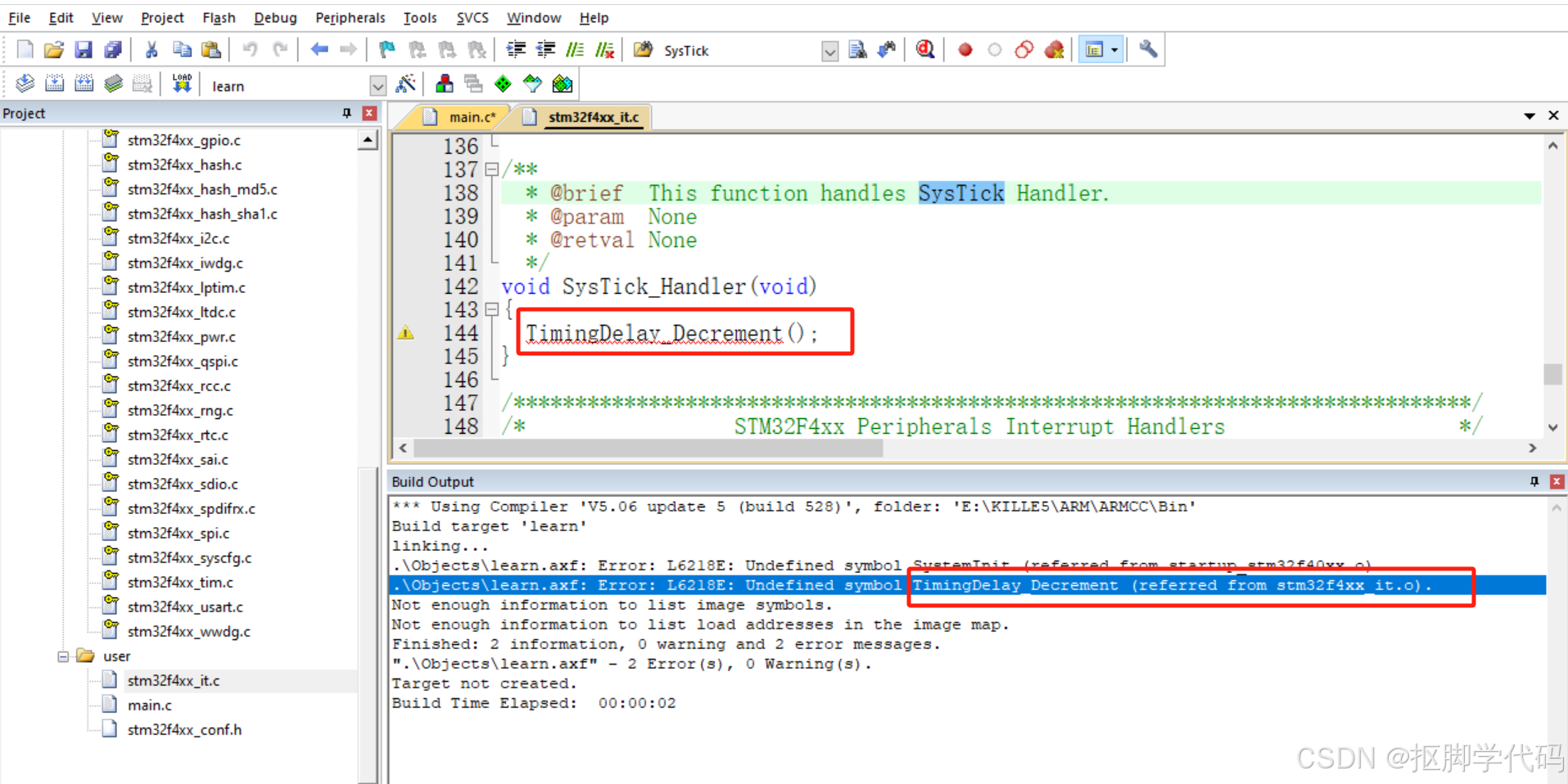Image resolution: width=1568 pixels, height=784 pixels.
Task: Click inside the SysTick find field
Action: (x=739, y=51)
